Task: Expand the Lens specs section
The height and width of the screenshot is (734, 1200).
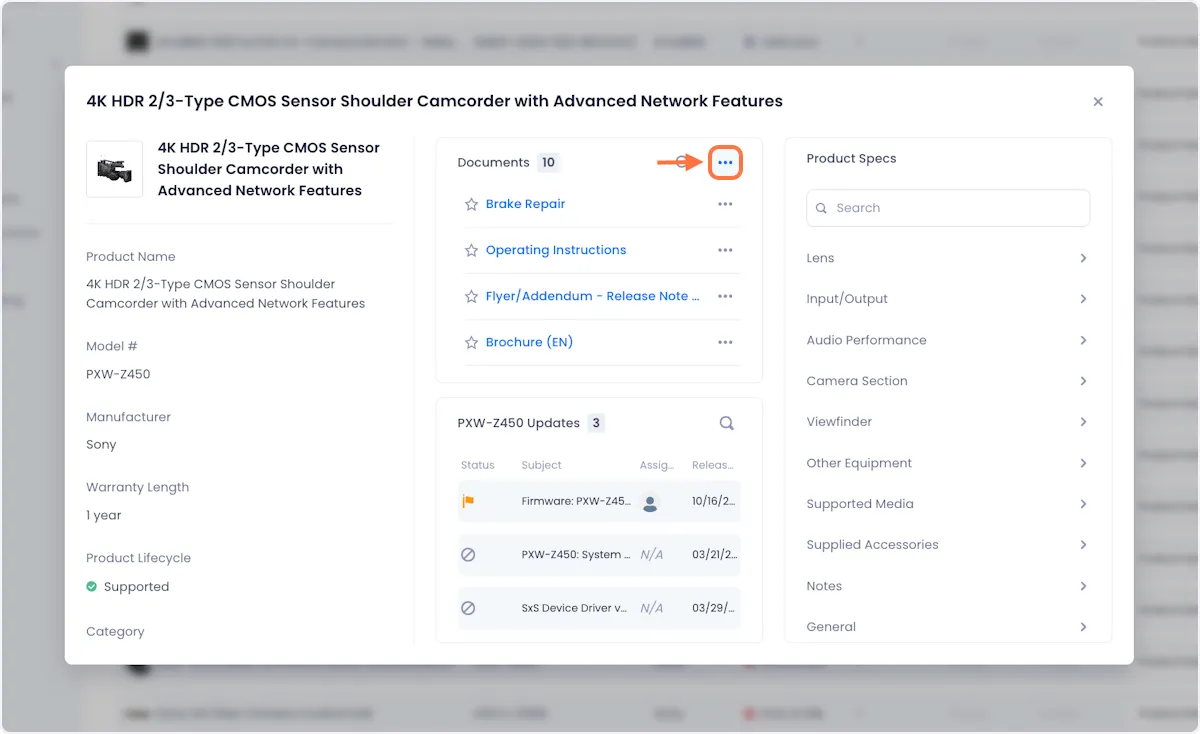Action: [x=947, y=258]
